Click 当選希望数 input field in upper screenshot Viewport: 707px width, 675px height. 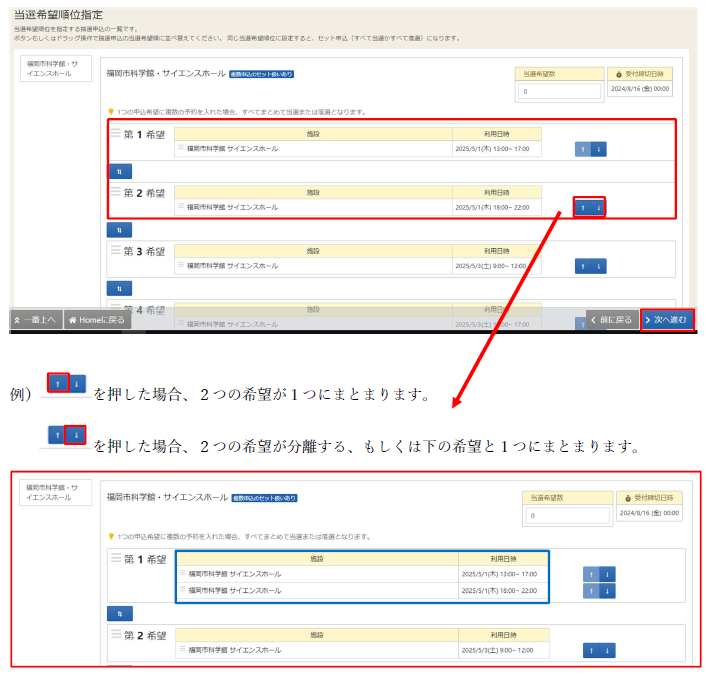pos(559,92)
